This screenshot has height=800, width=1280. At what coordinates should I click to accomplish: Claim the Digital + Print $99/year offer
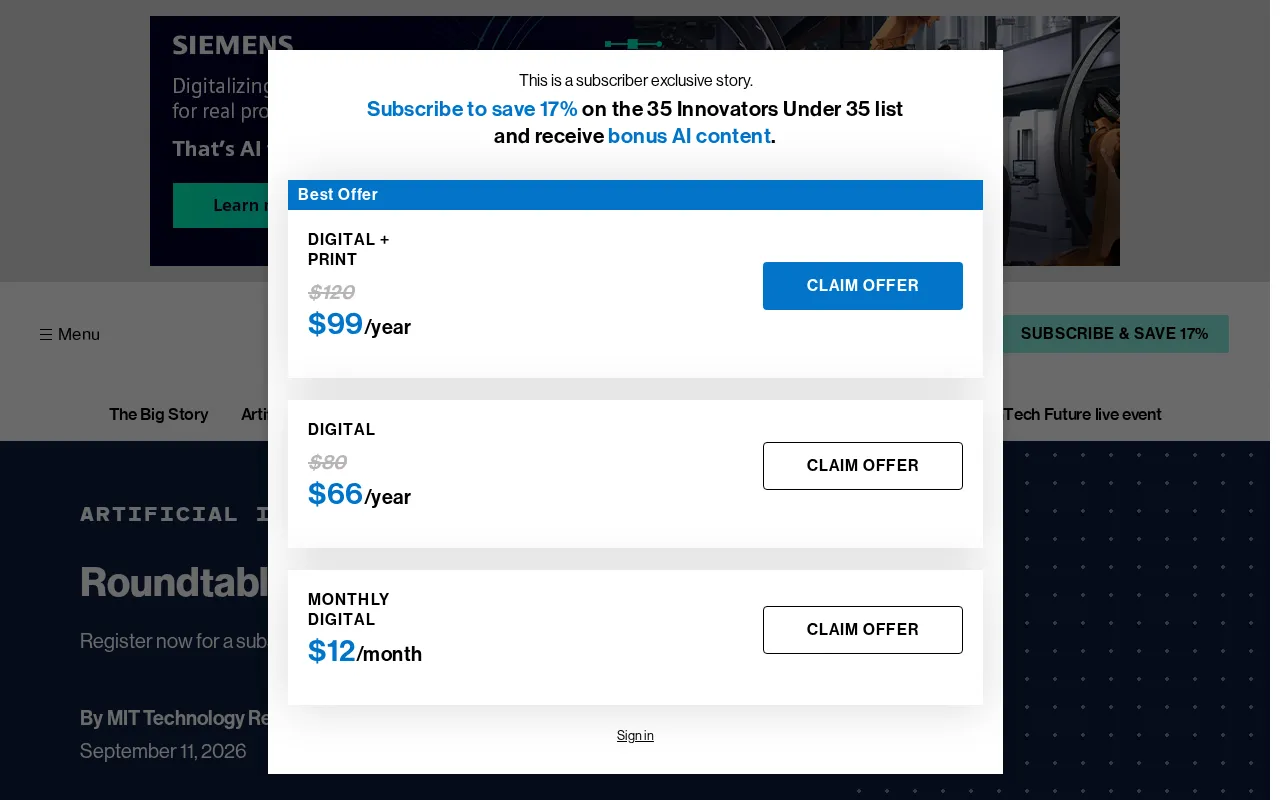click(x=862, y=286)
